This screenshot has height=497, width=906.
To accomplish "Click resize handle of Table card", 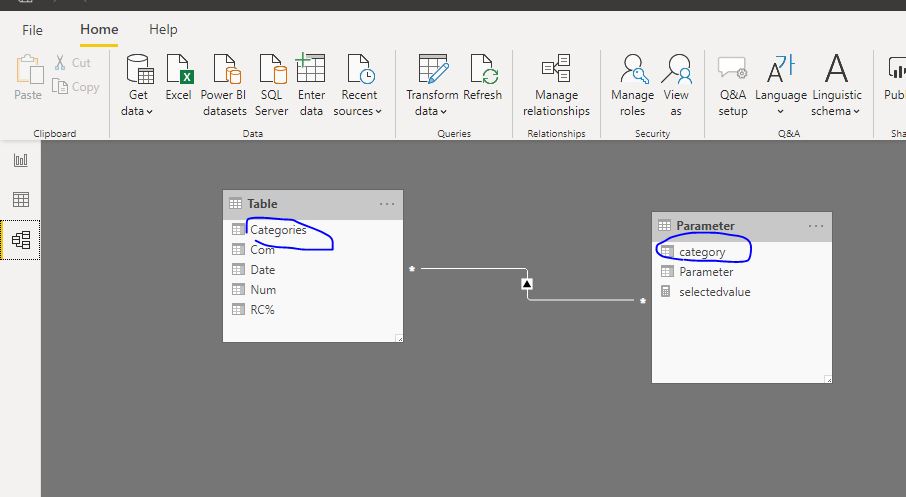I will point(399,338).
